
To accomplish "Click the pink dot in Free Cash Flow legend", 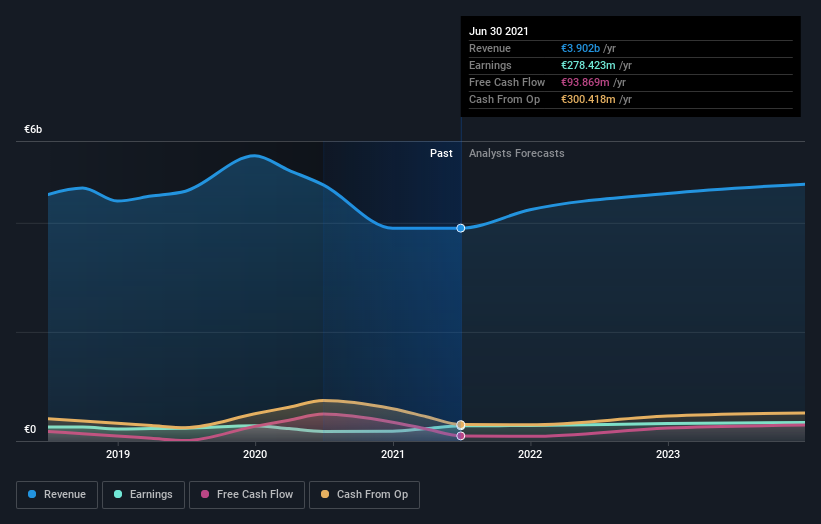I will (x=205, y=494).
